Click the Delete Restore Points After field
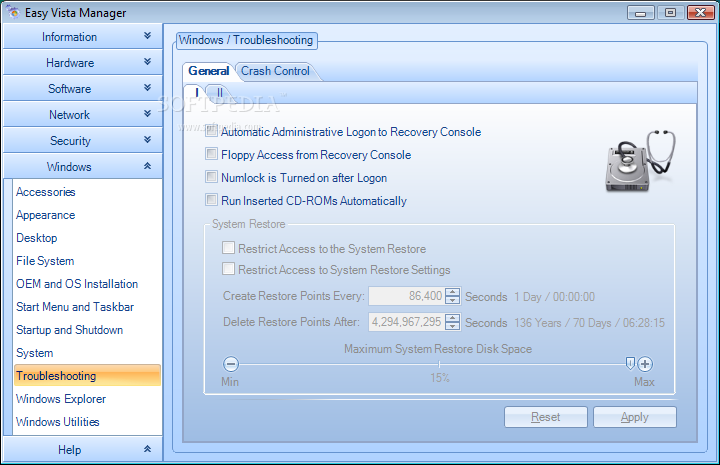This screenshot has width=720, height=465. [406, 322]
